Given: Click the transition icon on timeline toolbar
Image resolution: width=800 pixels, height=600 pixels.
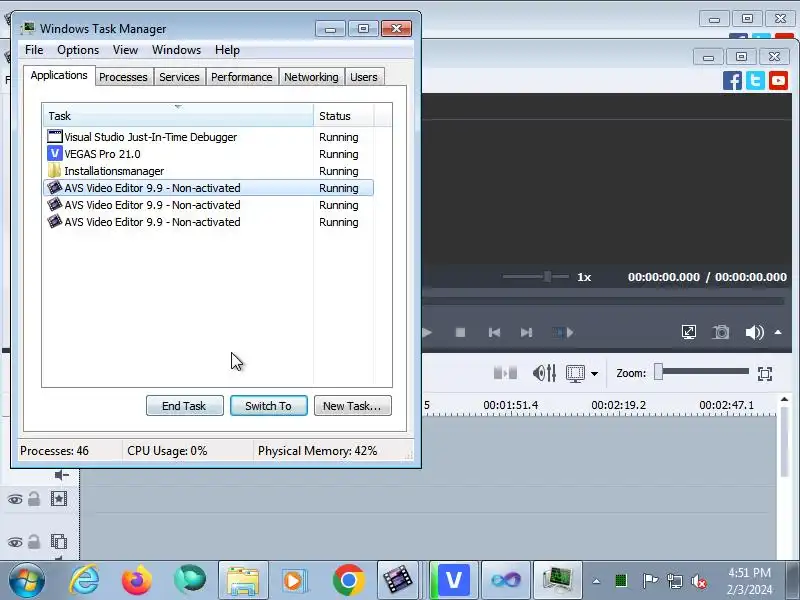Looking at the screenshot, I should point(505,373).
